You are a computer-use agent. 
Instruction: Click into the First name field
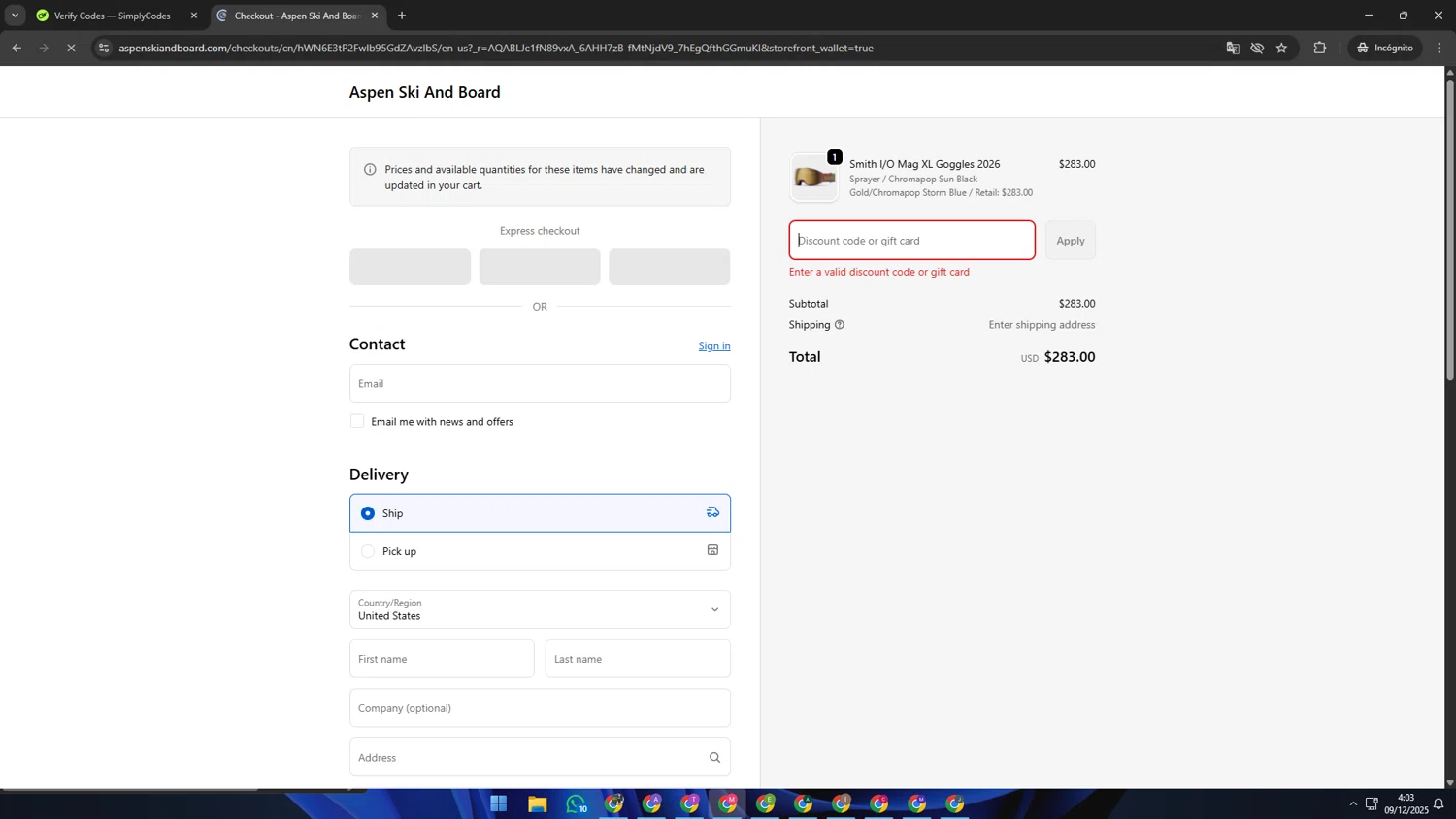[442, 659]
